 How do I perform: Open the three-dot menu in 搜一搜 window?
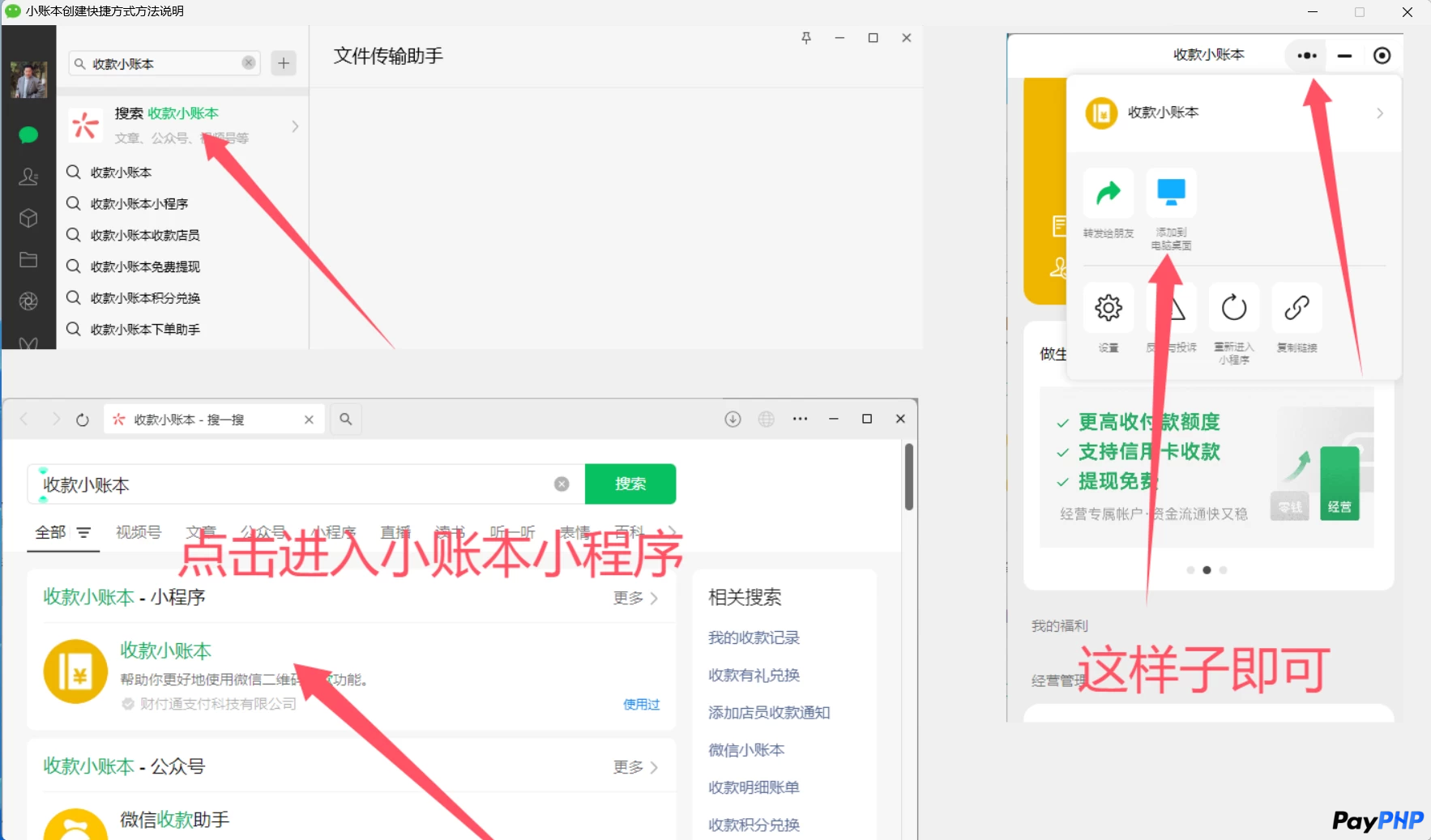tap(801, 419)
